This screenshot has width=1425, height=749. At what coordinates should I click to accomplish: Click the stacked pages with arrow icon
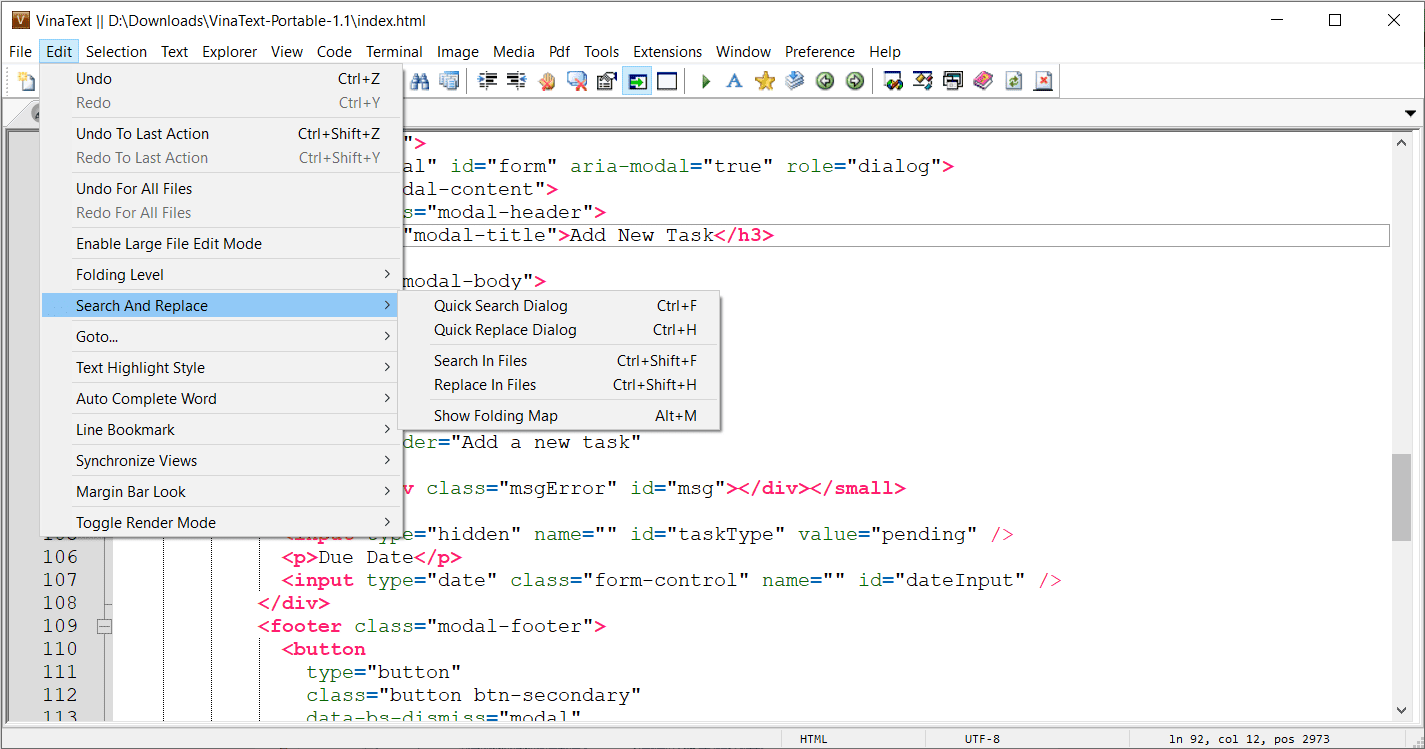pyautogui.click(x=795, y=81)
